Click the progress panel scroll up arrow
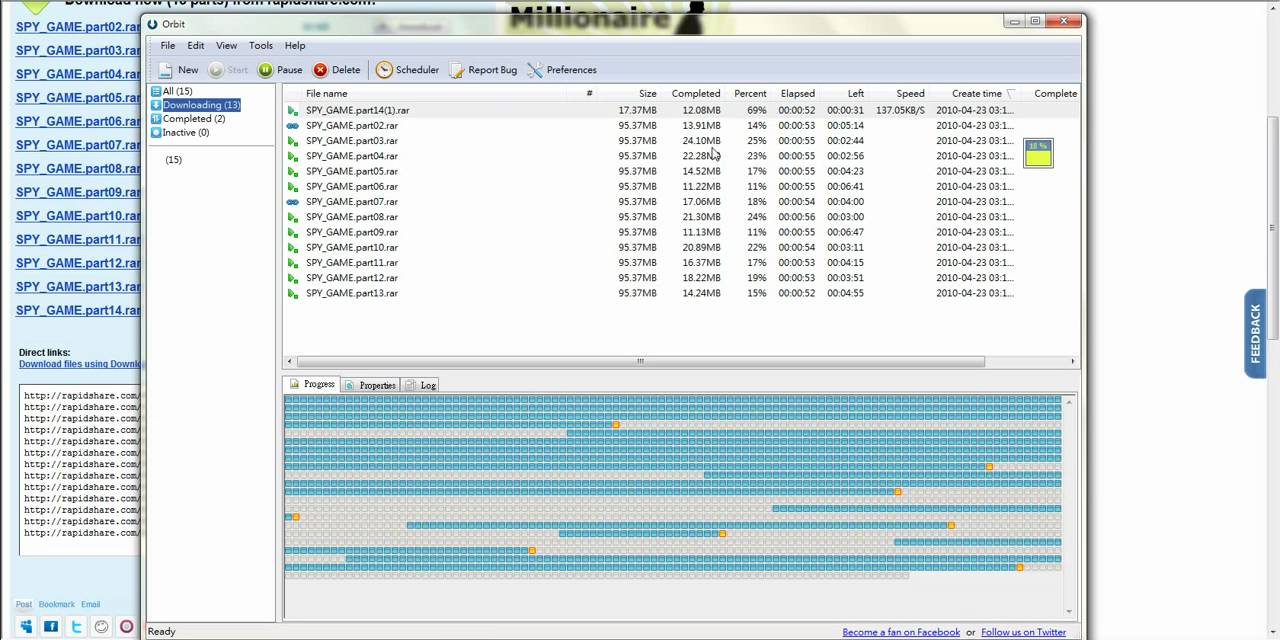 tap(1070, 401)
